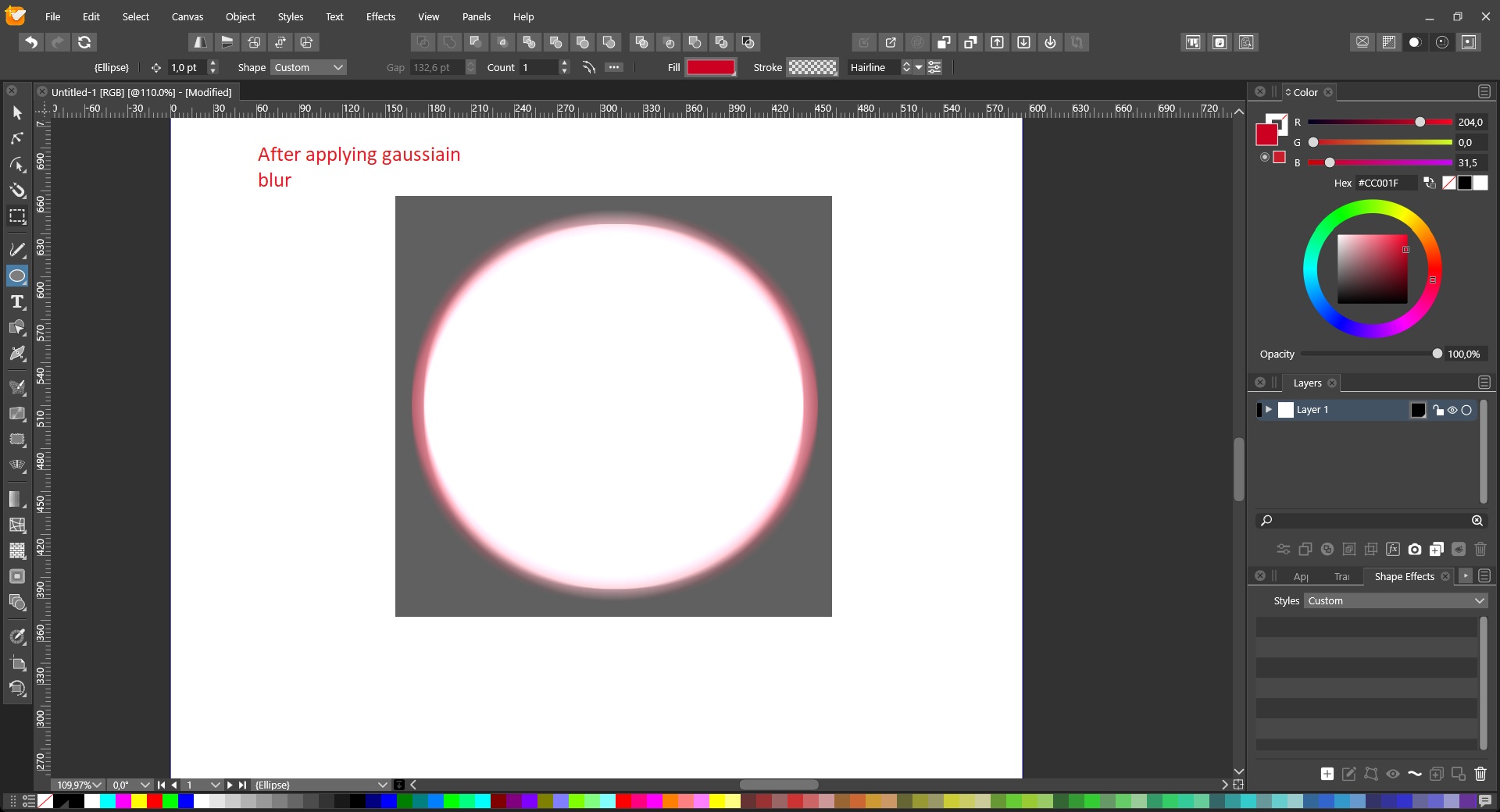Image resolution: width=1500 pixels, height=812 pixels.
Task: Open the Styles dropdown in Shape Effects
Action: point(1395,600)
